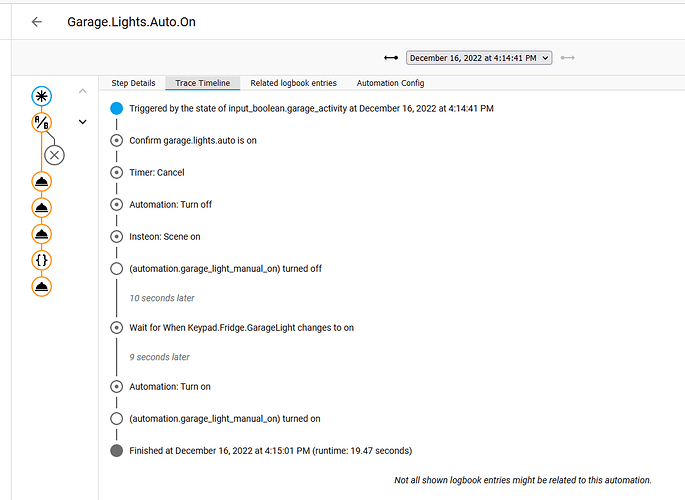Go to the newer trace arrow
This screenshot has width=685, height=500.
pyautogui.click(x=568, y=58)
